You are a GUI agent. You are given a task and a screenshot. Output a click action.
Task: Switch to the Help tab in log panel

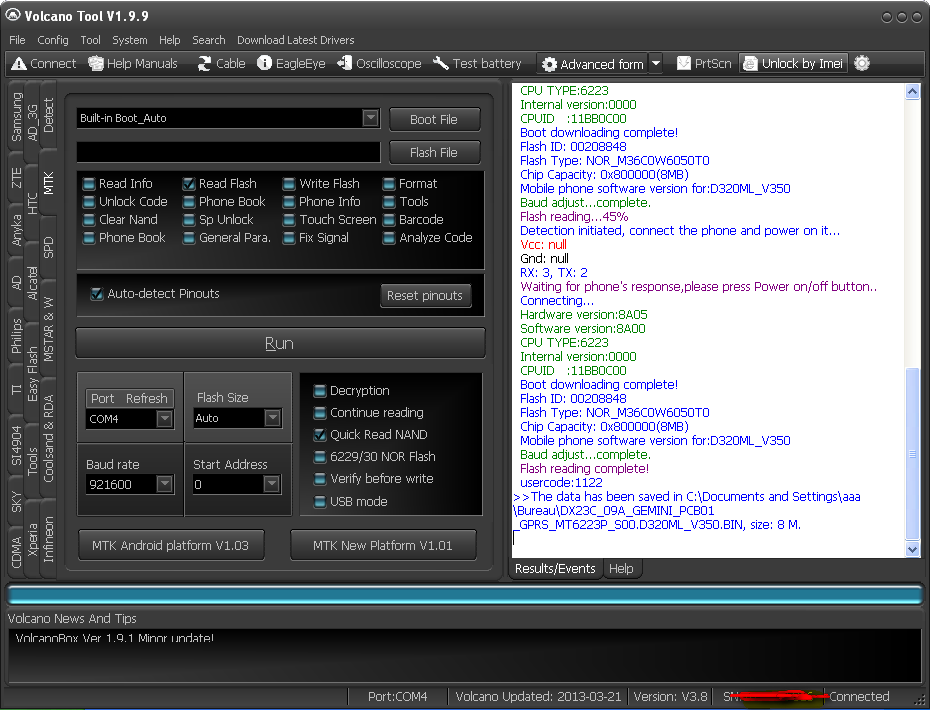pyautogui.click(x=621, y=568)
